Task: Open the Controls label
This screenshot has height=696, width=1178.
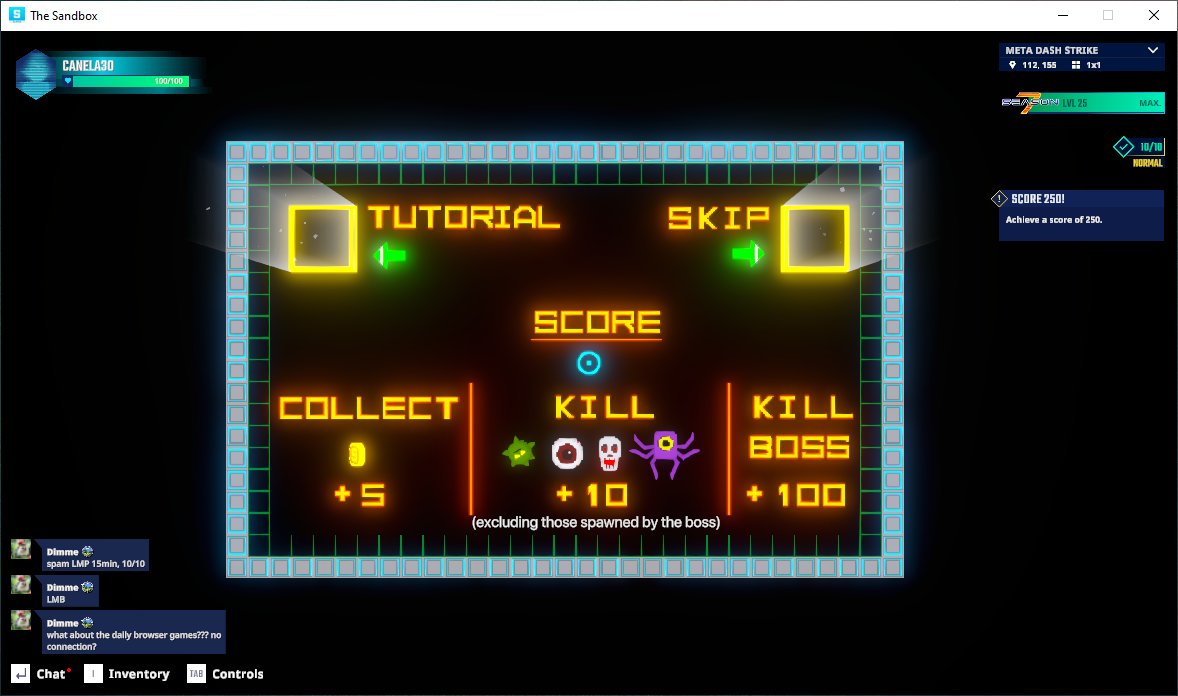Action: [x=237, y=674]
